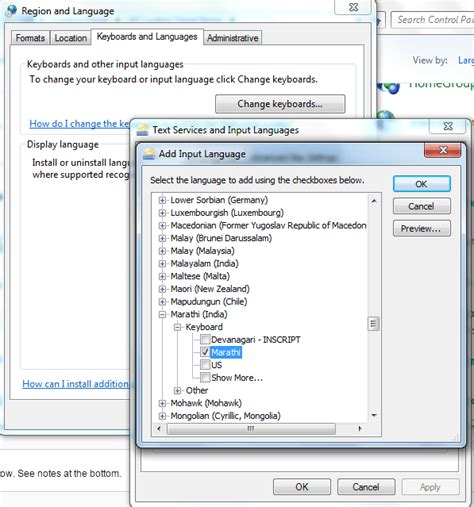
Task: Click the Preview... button
Action: coord(421,229)
